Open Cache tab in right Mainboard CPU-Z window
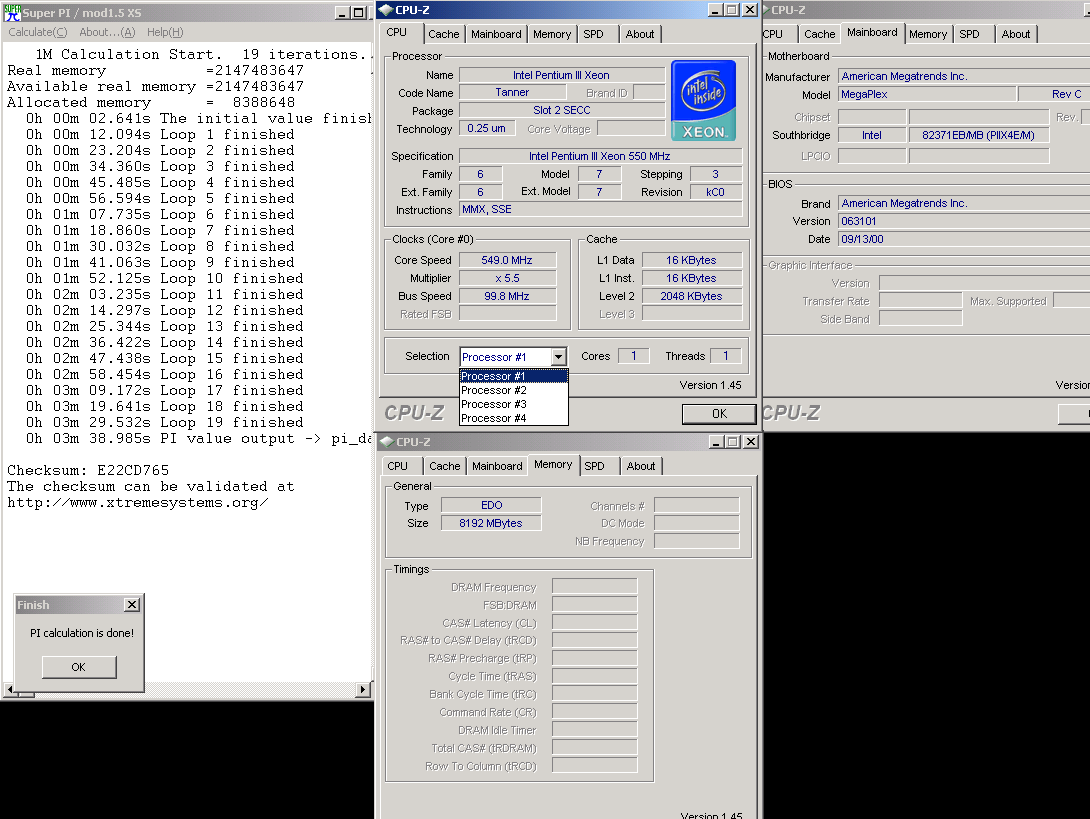Image resolution: width=1090 pixels, height=819 pixels. click(x=820, y=34)
